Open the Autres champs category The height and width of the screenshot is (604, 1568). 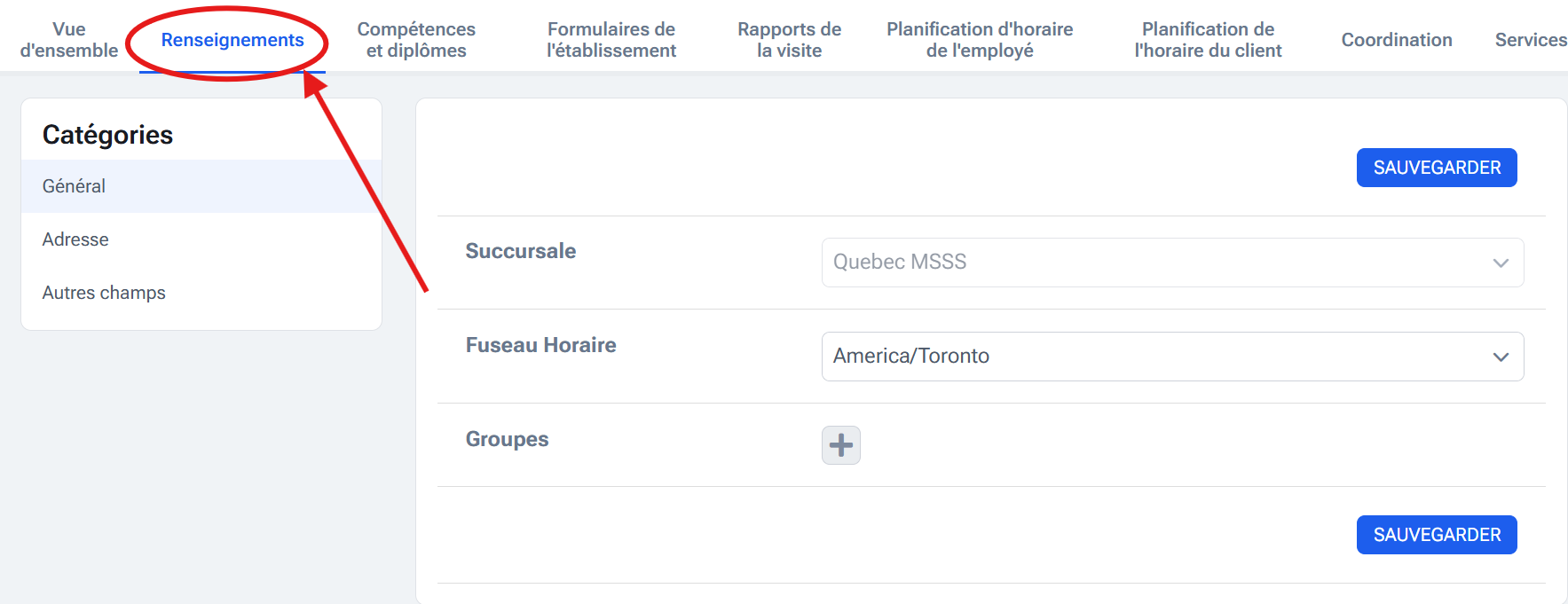[104, 293]
